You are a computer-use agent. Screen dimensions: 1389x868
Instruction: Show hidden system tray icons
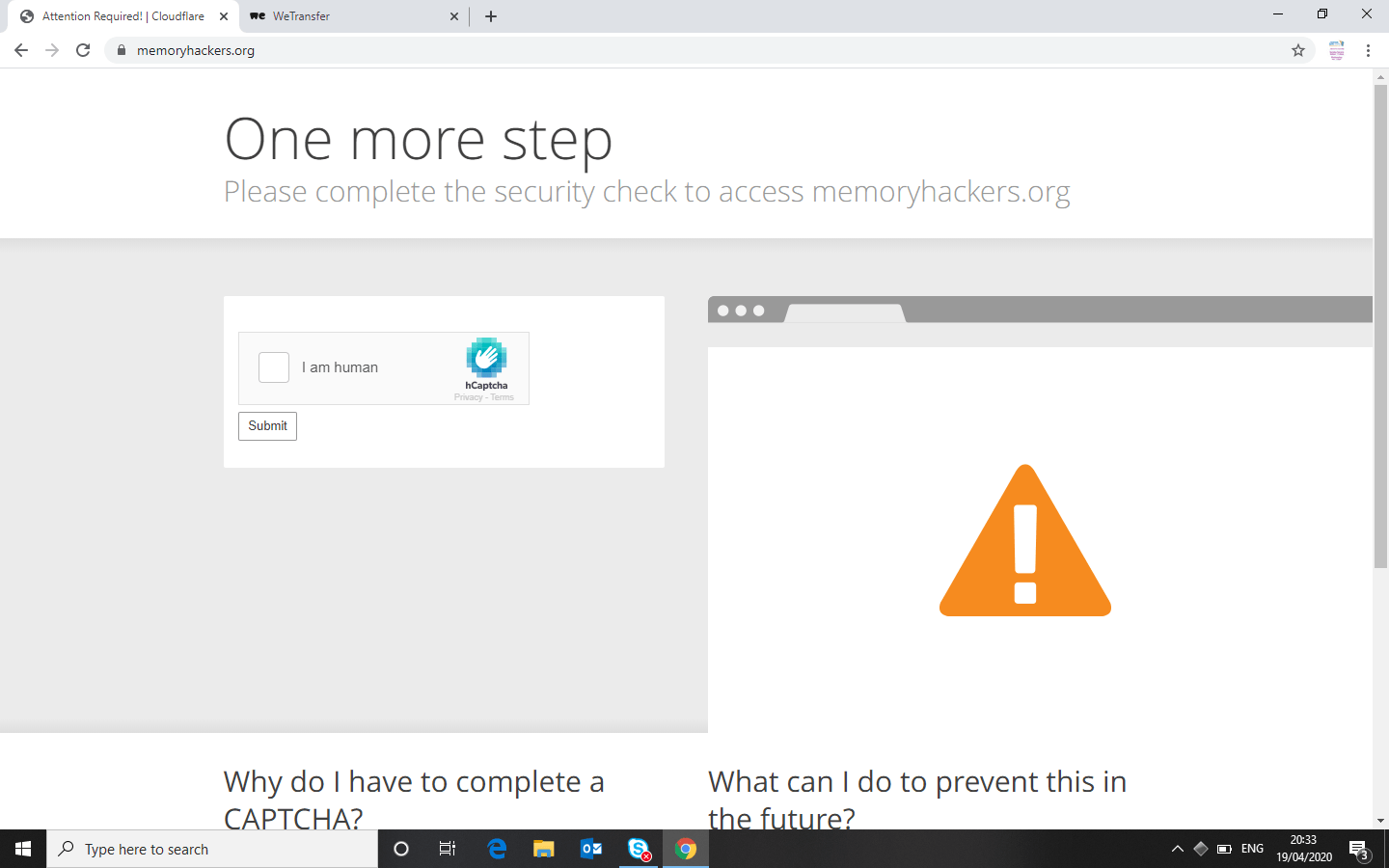coord(1177,849)
